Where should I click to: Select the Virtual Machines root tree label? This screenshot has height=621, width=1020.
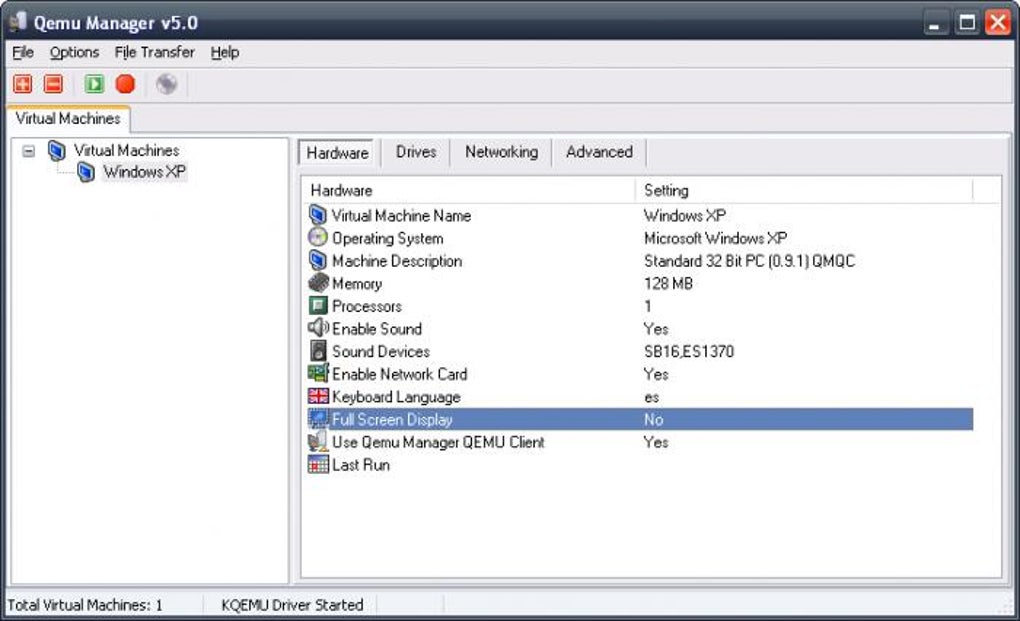[x=126, y=151]
